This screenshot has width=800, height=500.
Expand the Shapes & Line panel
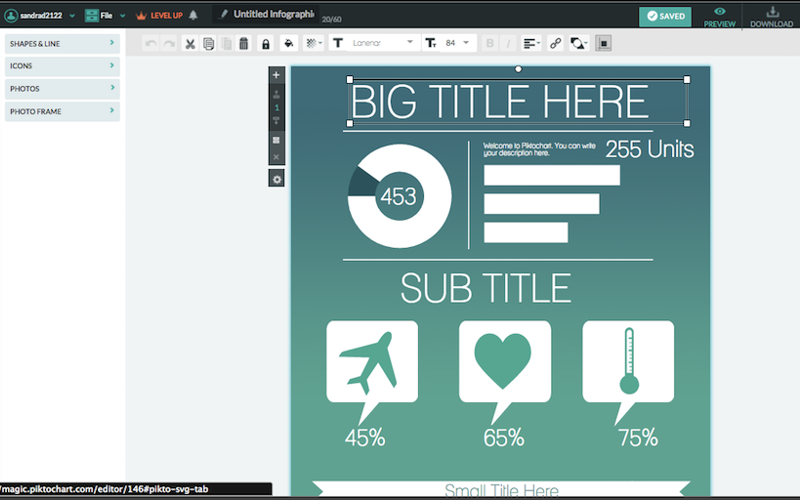coord(62,44)
